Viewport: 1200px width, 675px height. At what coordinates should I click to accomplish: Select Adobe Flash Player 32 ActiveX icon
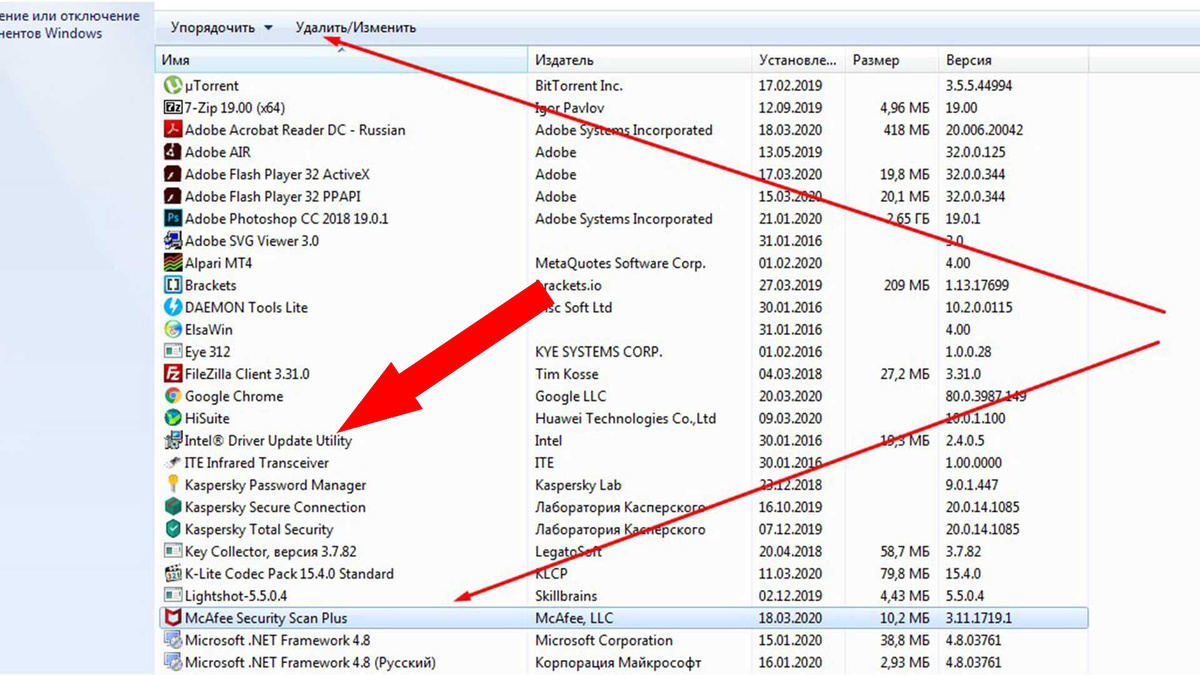[172, 174]
